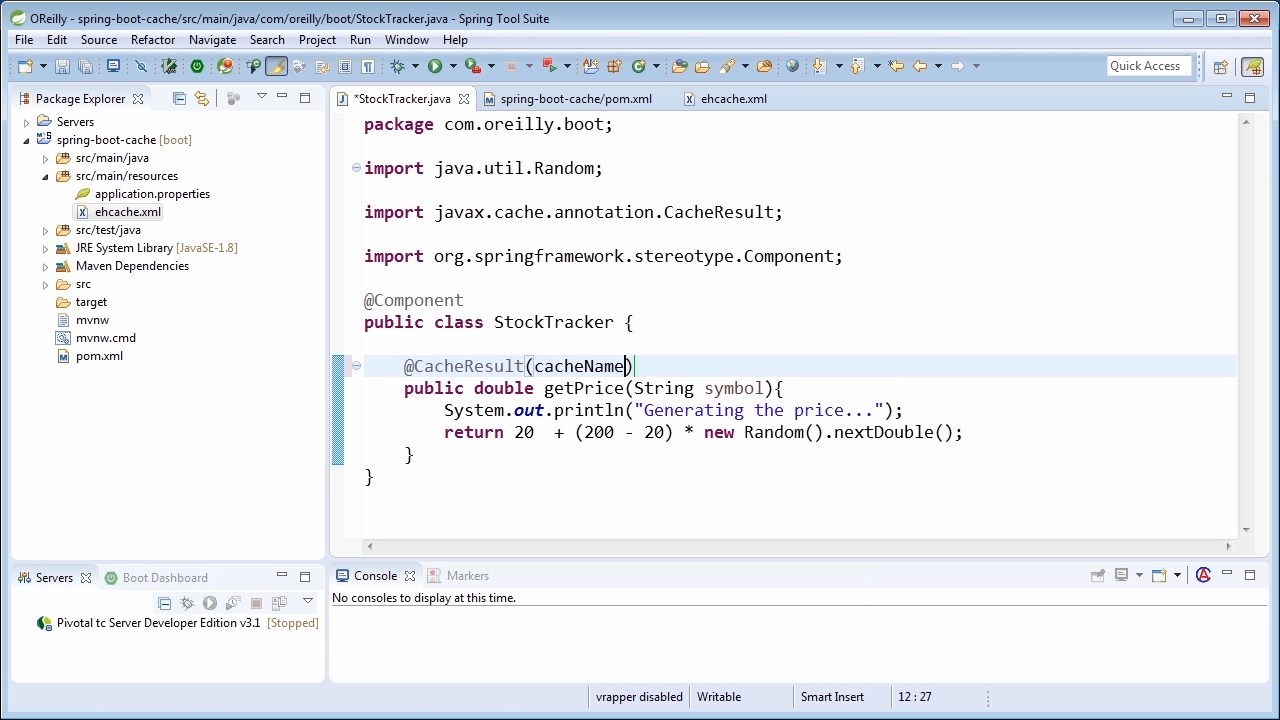Open the Run configurations dropdown arrow

coord(453,66)
